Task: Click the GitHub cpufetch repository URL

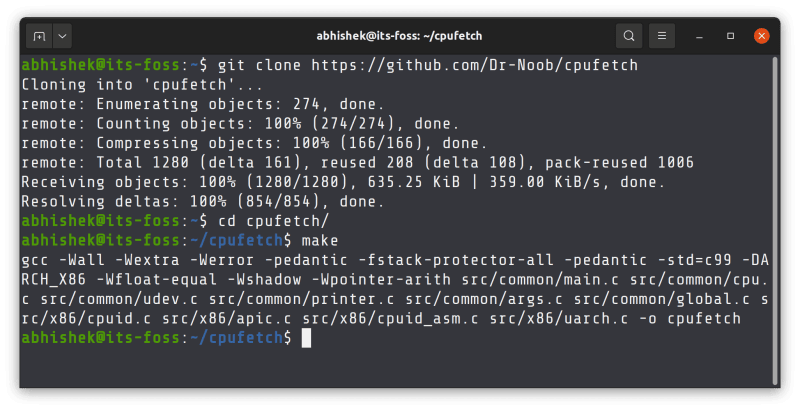Action: coord(474,65)
